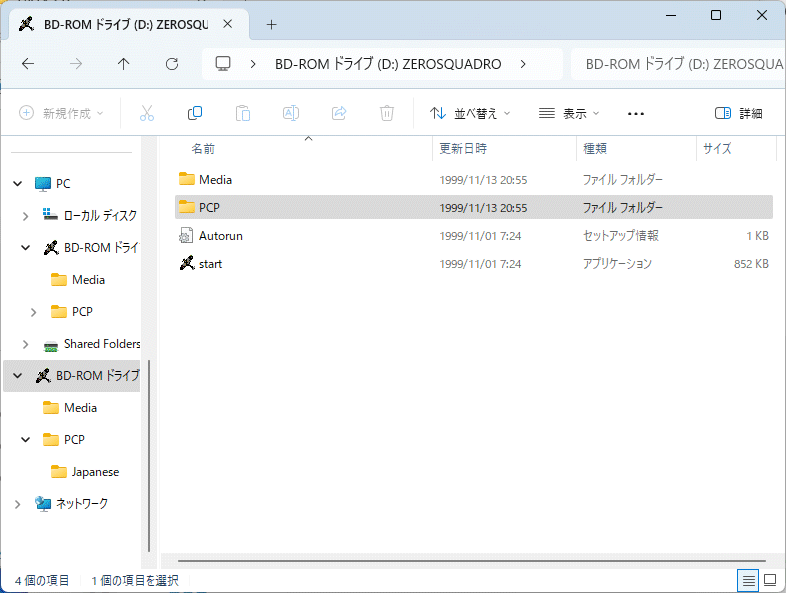Switch to large thumbnails view icon in status bar
The height and width of the screenshot is (593, 786).
pyautogui.click(x=770, y=580)
